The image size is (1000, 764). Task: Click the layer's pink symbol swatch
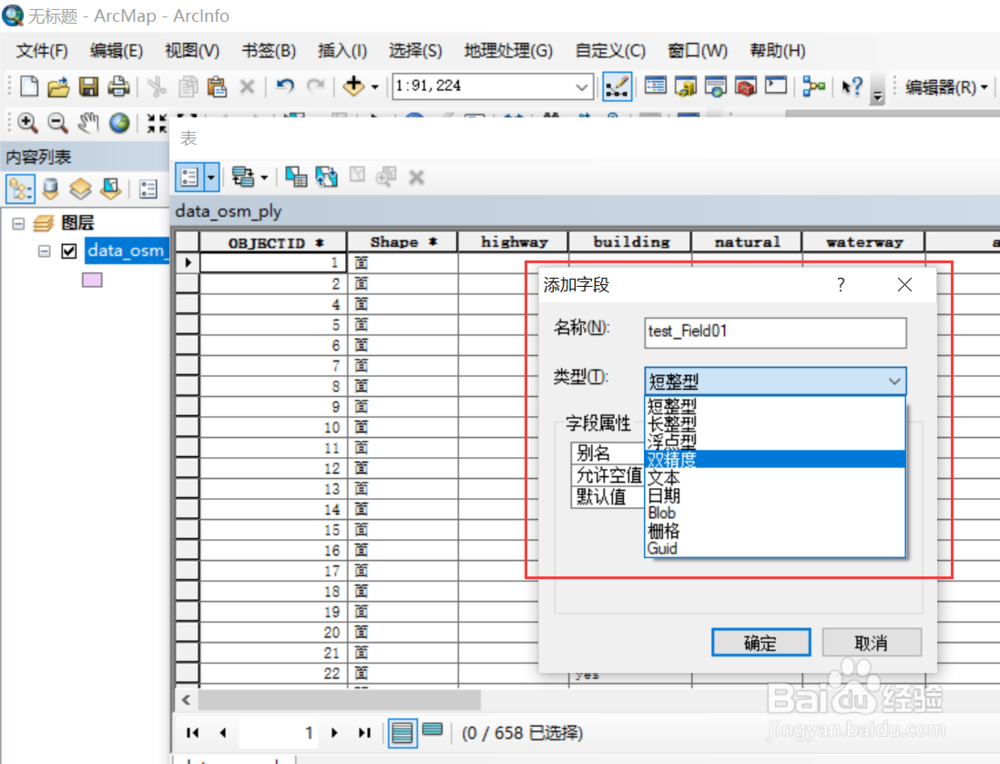(92, 280)
